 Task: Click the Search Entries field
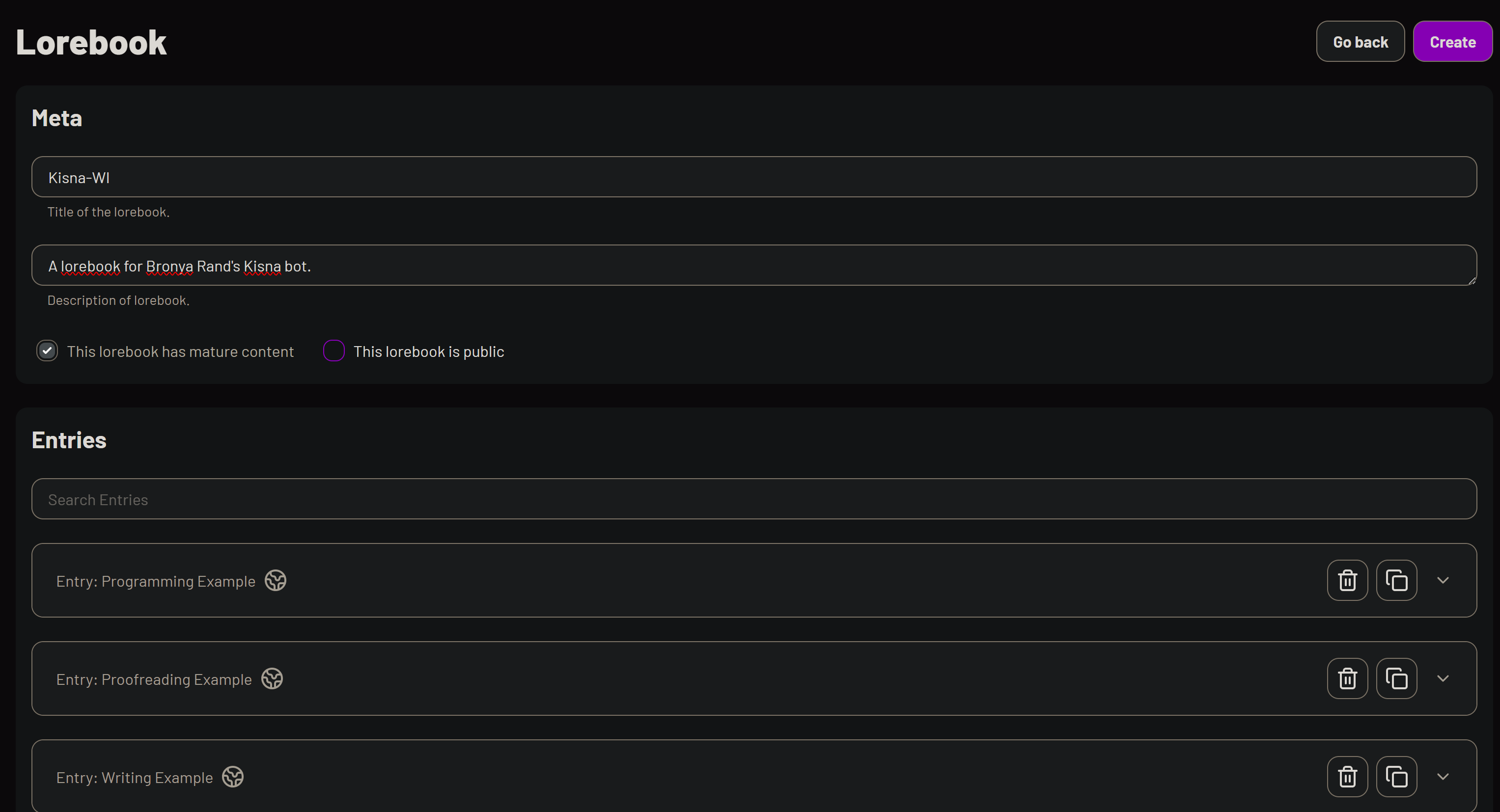tap(753, 499)
